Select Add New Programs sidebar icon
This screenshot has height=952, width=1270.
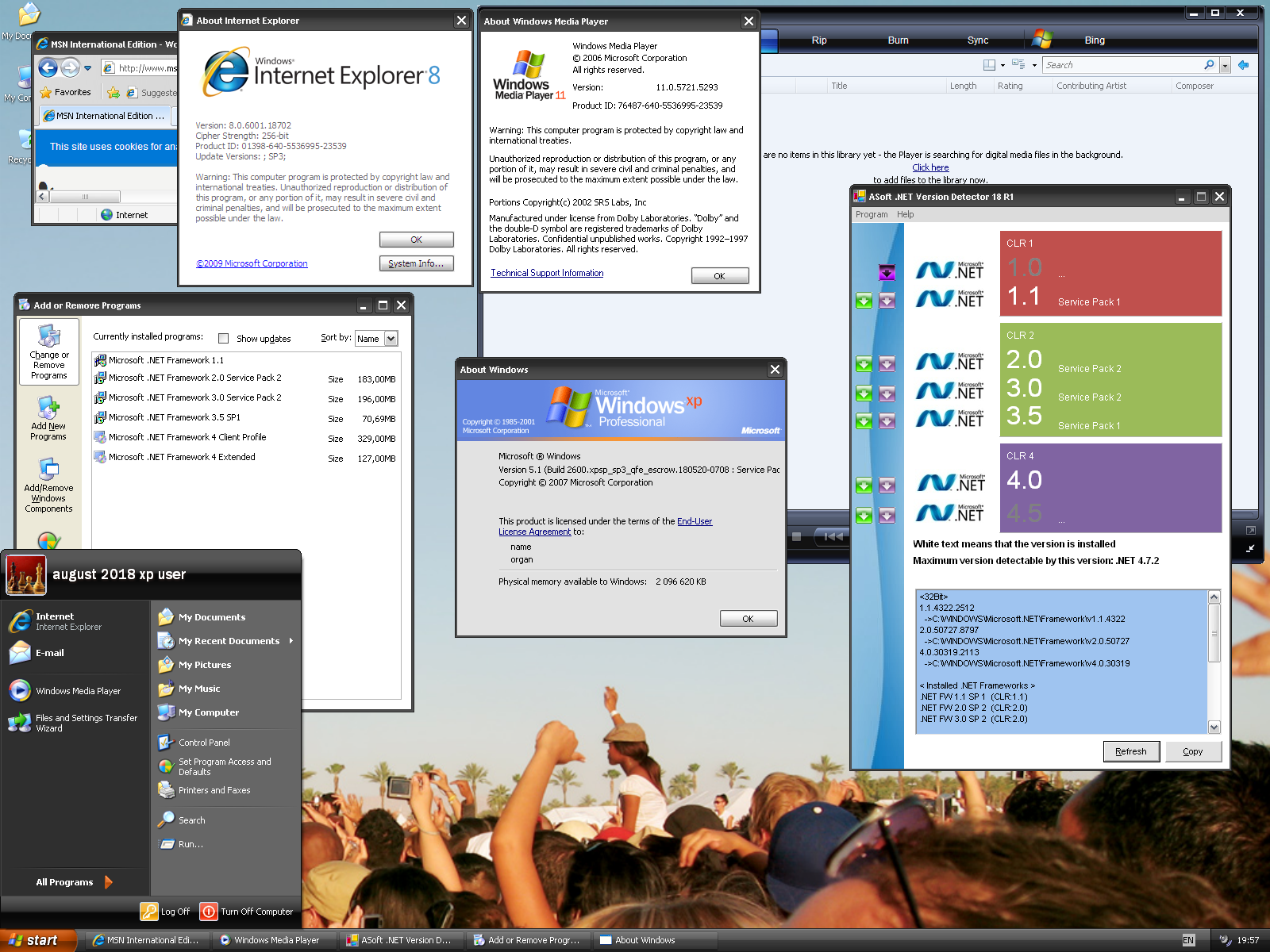[x=49, y=419]
